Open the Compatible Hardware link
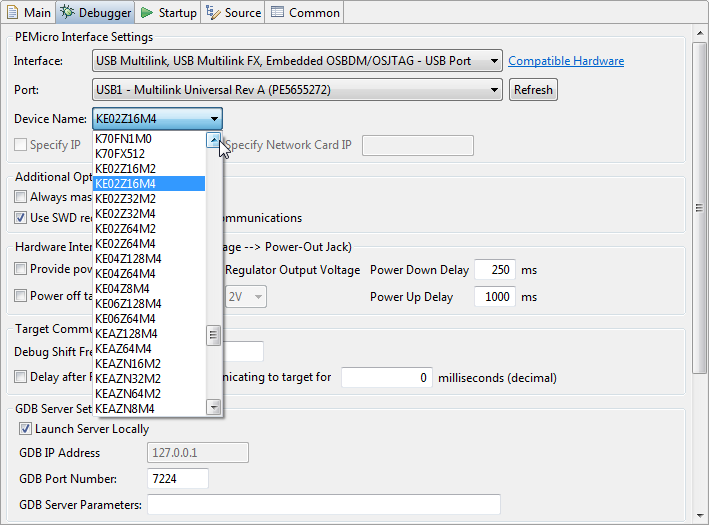This screenshot has height=525, width=709. [566, 61]
